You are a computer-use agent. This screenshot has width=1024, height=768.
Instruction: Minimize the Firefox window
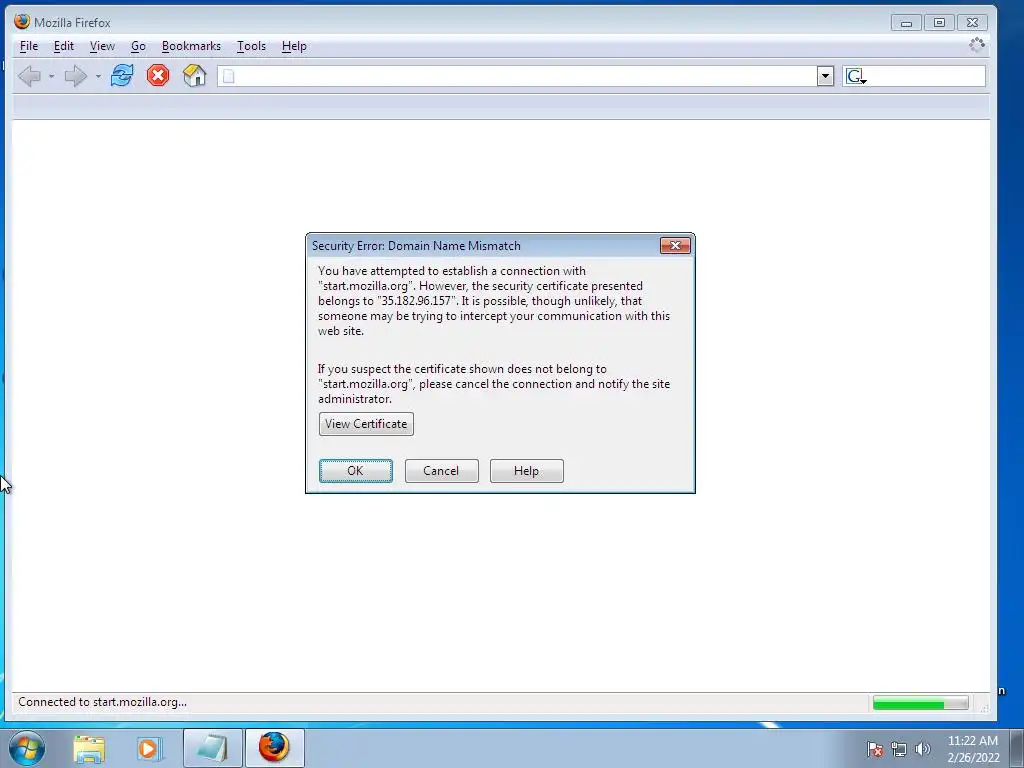(906, 23)
